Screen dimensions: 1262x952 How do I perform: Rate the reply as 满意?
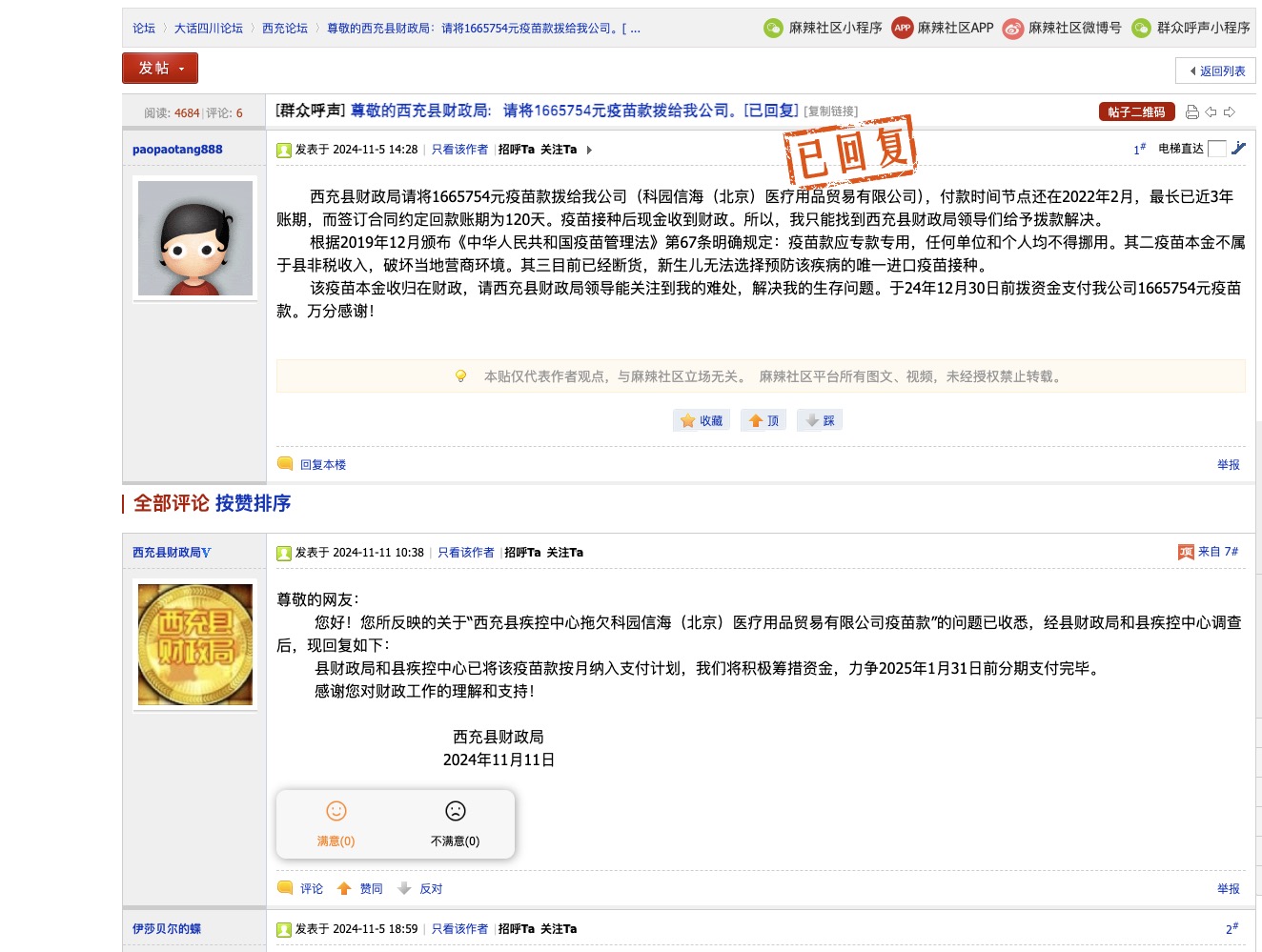[x=336, y=823]
